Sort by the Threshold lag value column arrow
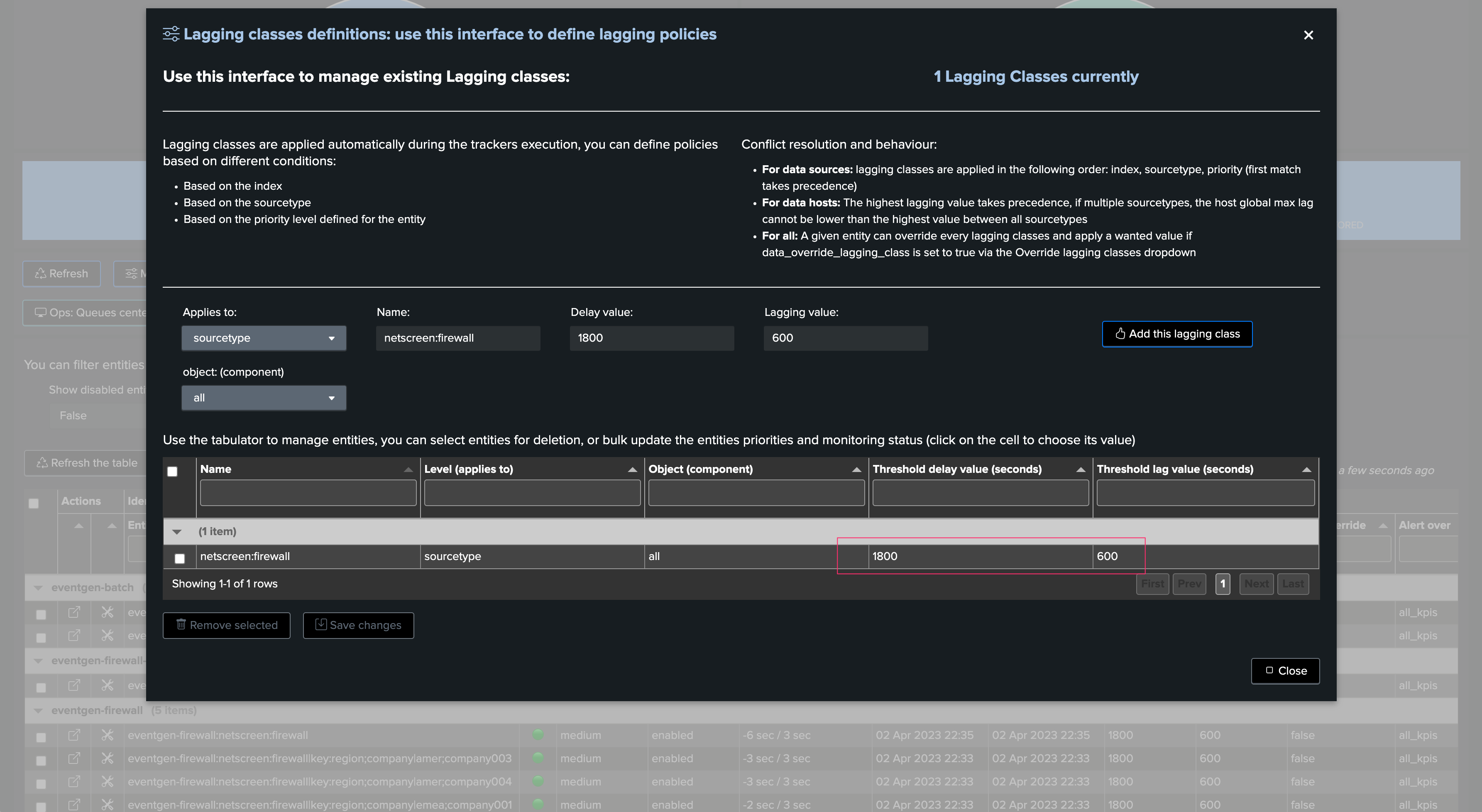The width and height of the screenshot is (1482, 812). tap(1306, 470)
